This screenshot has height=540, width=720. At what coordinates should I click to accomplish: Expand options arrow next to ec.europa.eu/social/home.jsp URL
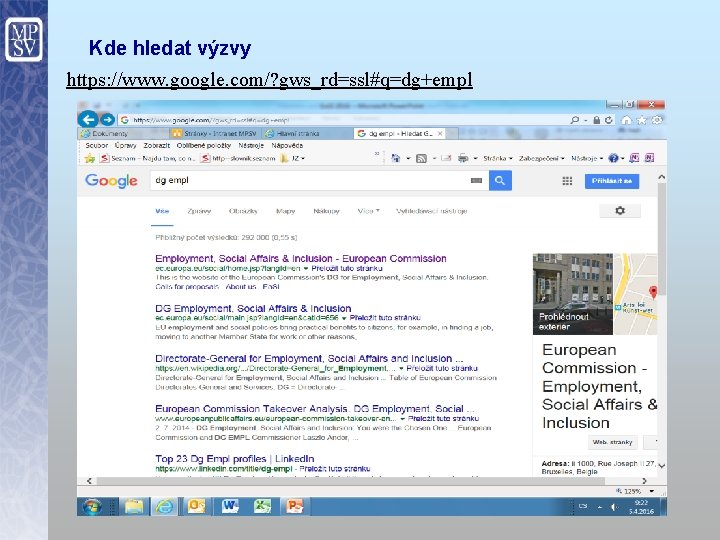click(x=306, y=268)
